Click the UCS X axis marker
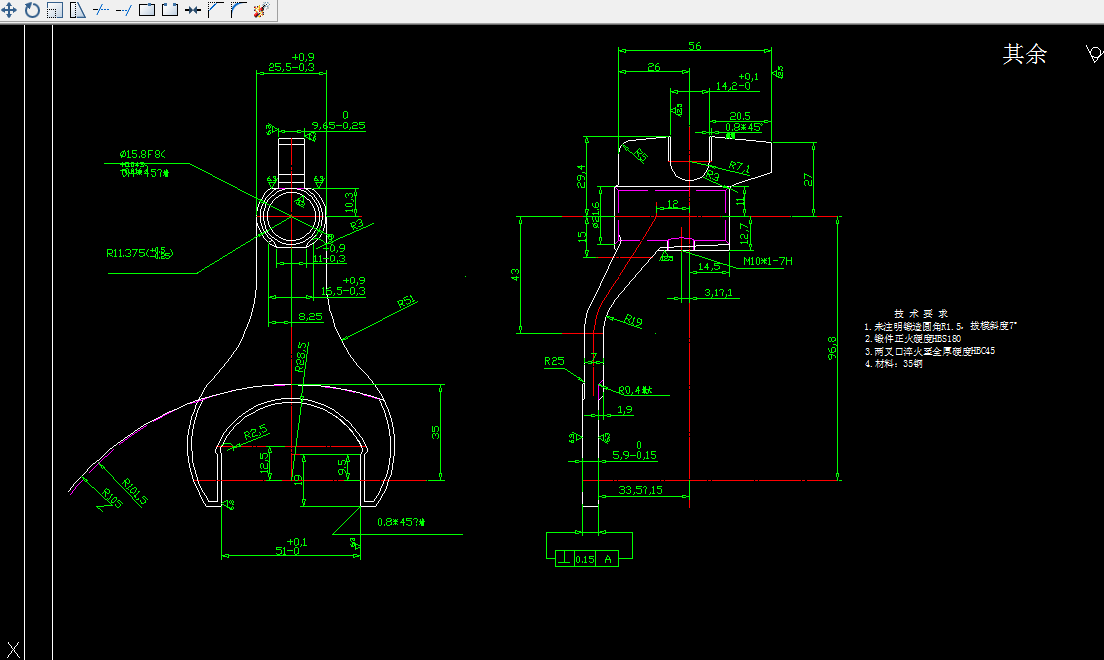The height and width of the screenshot is (660, 1104). 13,650
